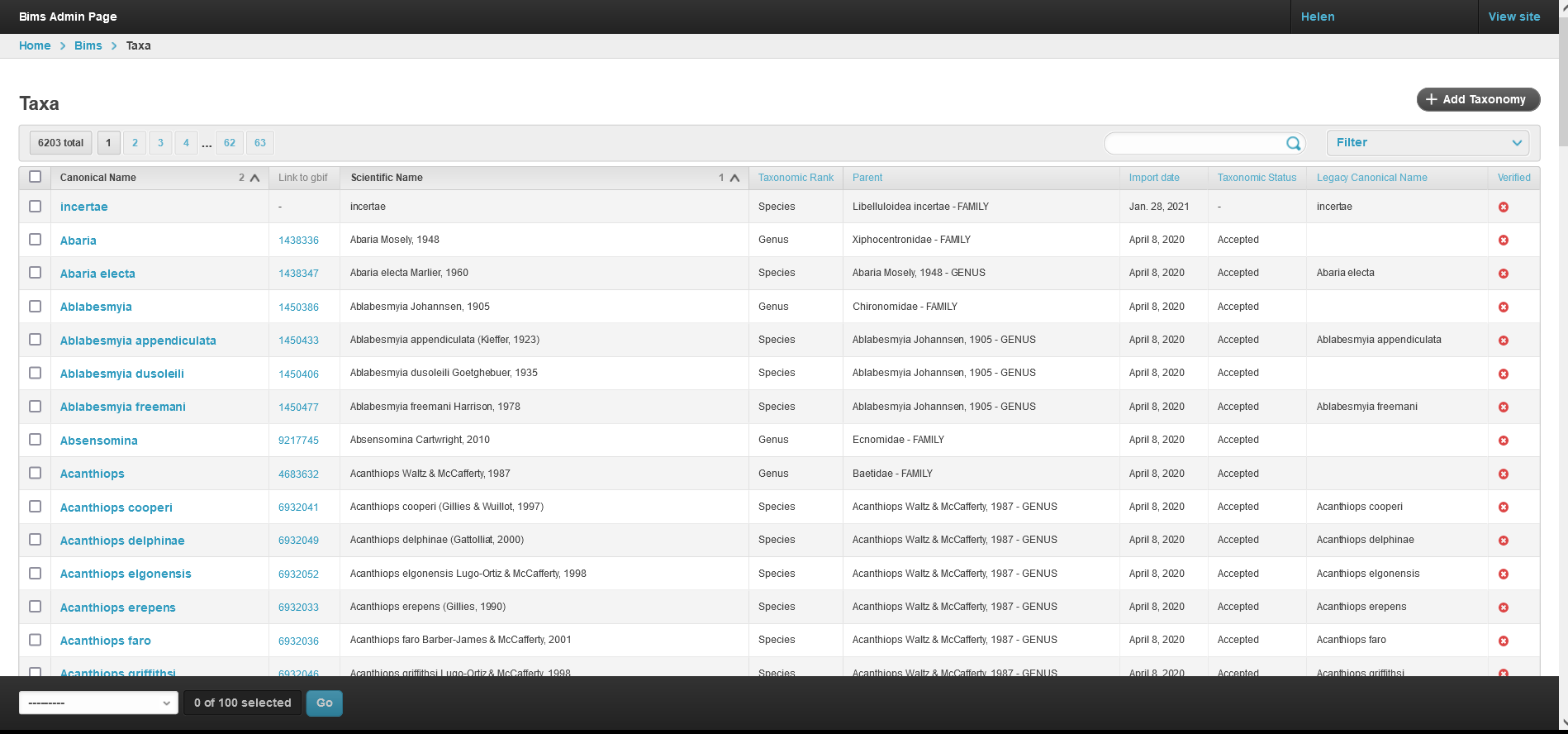
Task: Select the Abaria electa row checkbox
Action: (35, 272)
